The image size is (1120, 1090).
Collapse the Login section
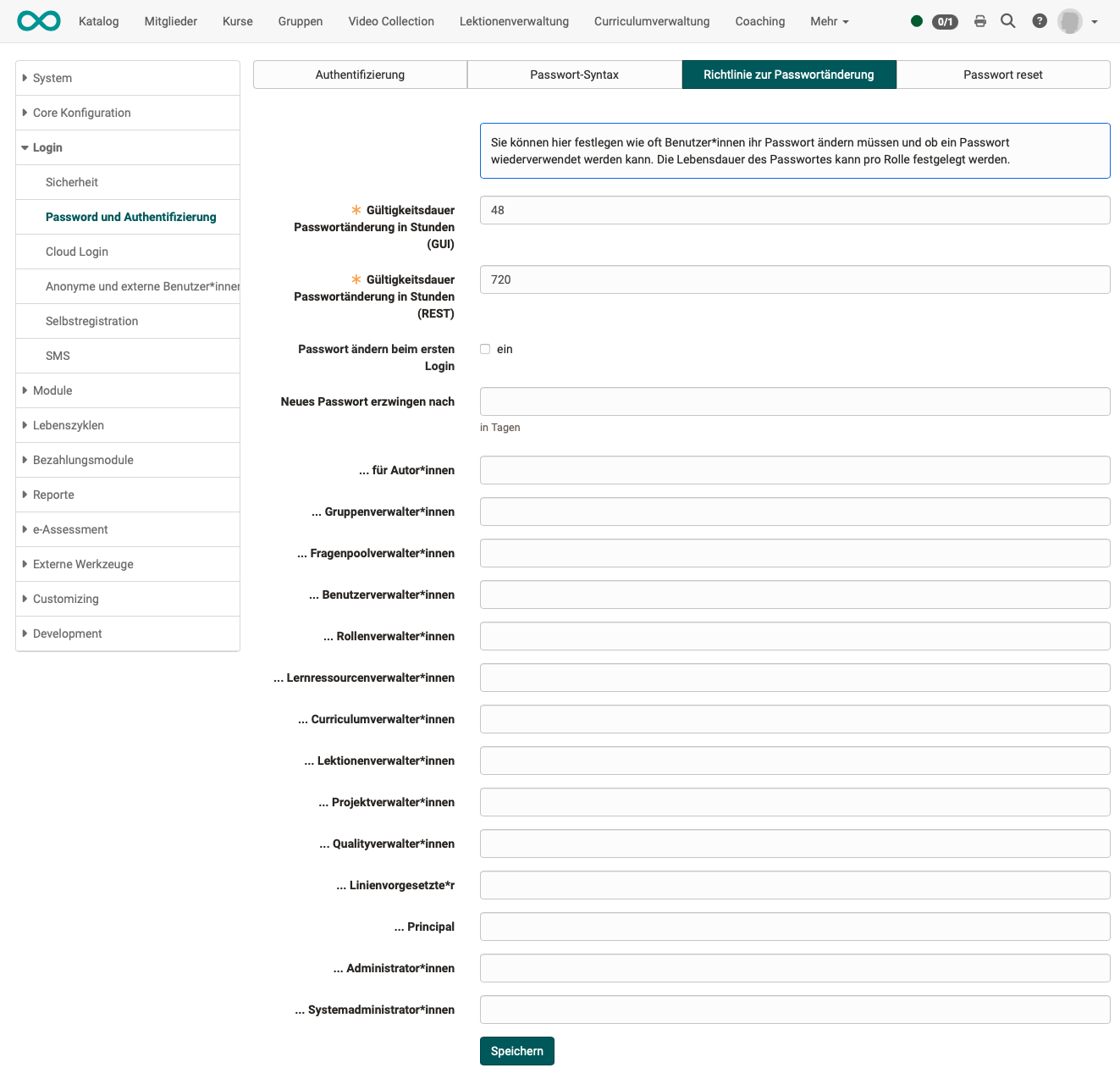coord(128,147)
